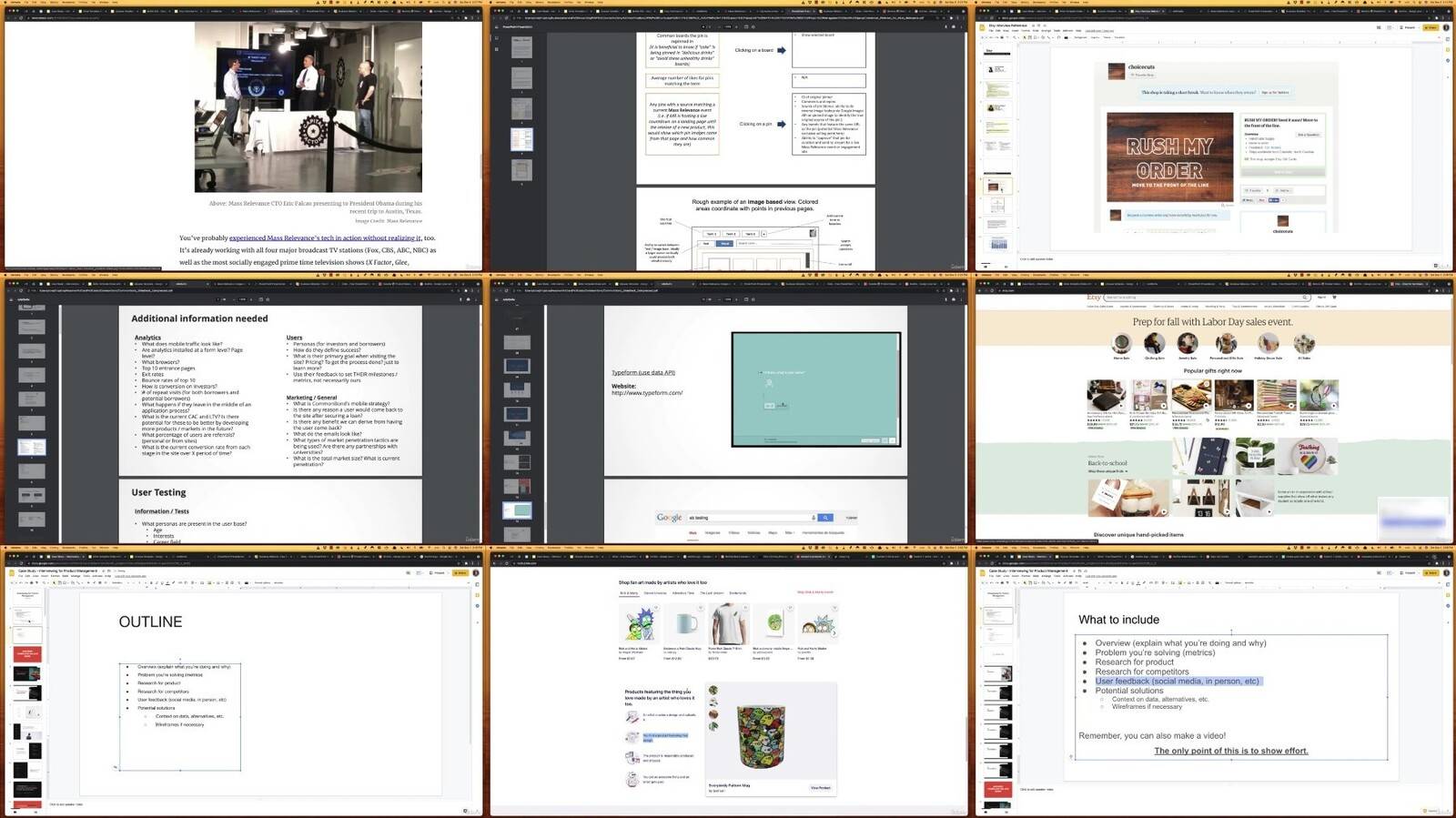Image resolution: width=1456 pixels, height=818 pixels.
Task: Select the Rush My Order thumbnail in the filmstrip
Action: (x=998, y=186)
